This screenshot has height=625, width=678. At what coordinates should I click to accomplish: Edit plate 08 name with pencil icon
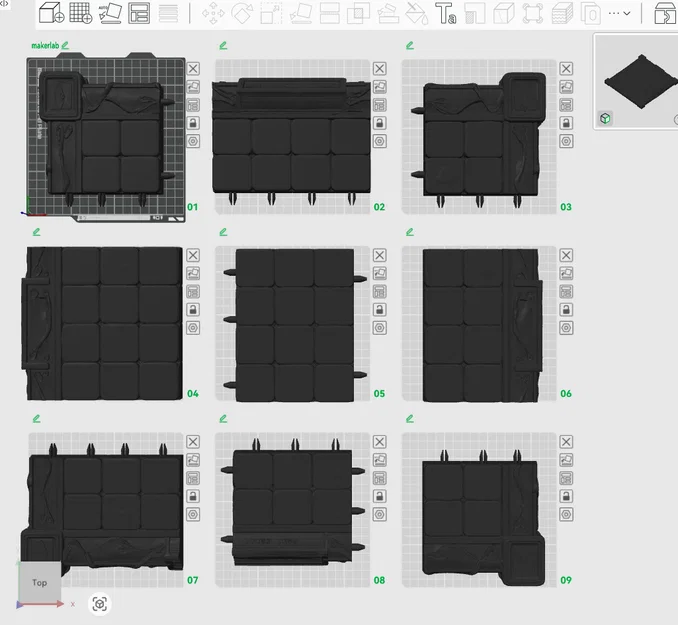coord(223,418)
